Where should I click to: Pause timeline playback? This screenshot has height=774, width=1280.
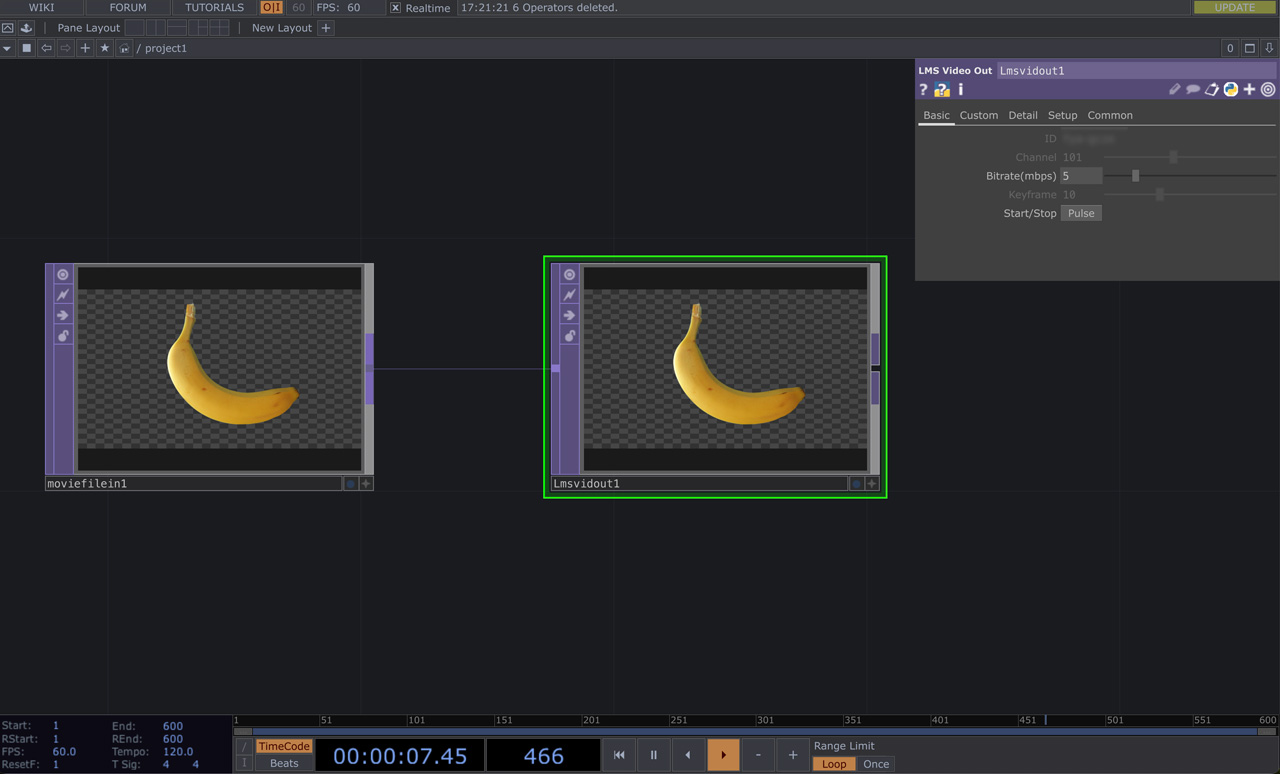pos(654,755)
